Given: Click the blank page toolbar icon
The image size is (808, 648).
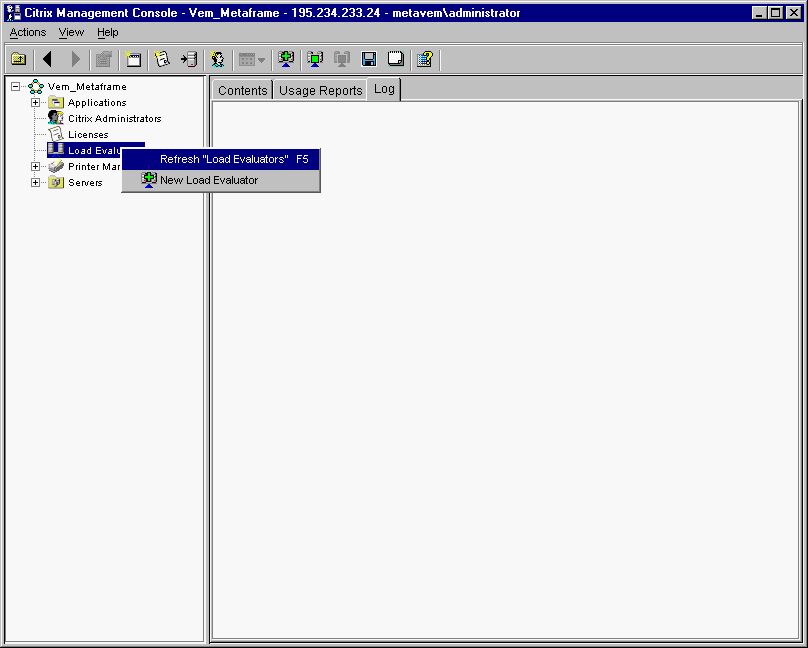Looking at the screenshot, I should click(396, 59).
